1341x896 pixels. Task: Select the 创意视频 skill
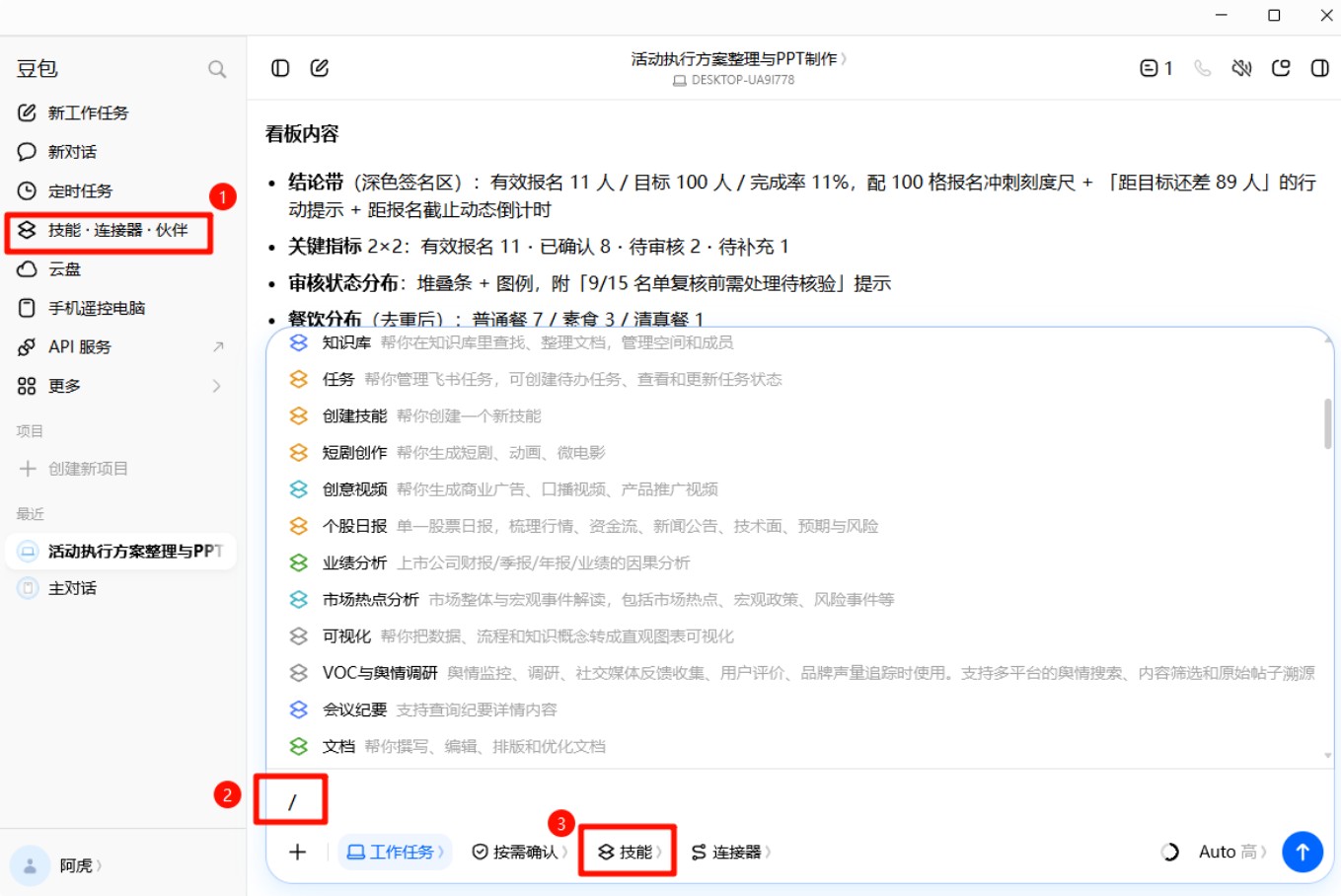pos(799,488)
